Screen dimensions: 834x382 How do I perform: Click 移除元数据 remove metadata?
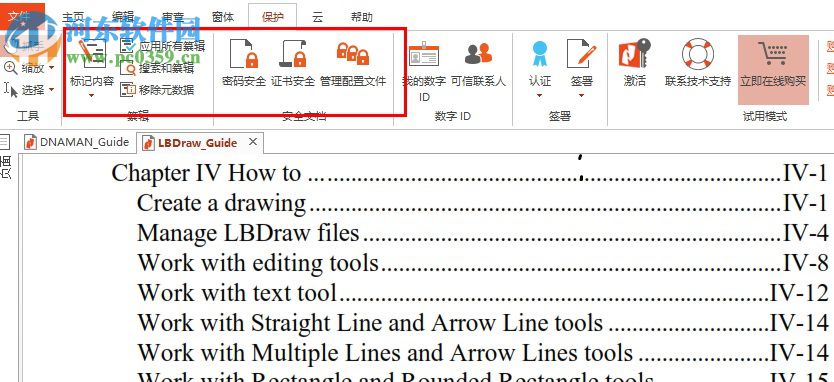click(x=157, y=90)
